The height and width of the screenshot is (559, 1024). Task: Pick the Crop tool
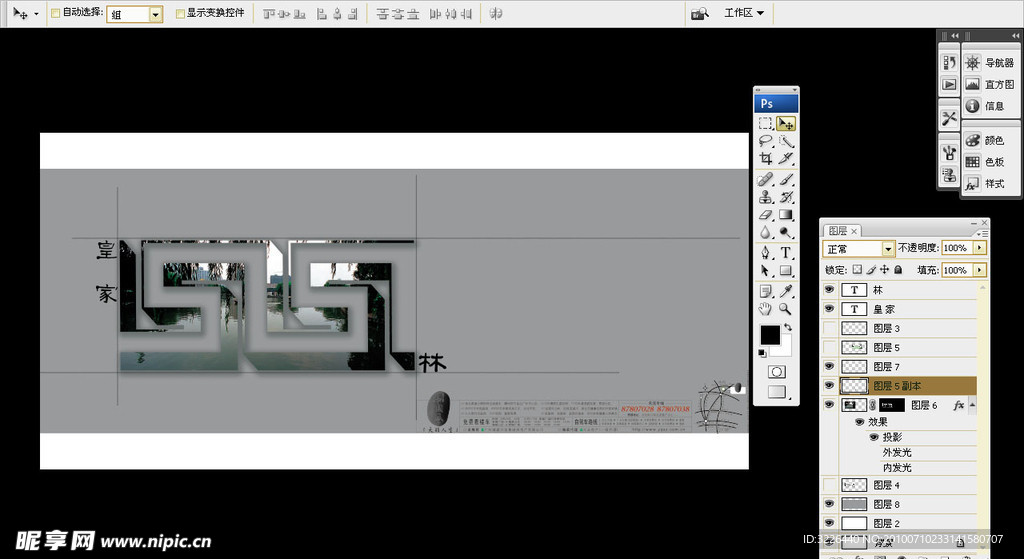click(x=765, y=159)
